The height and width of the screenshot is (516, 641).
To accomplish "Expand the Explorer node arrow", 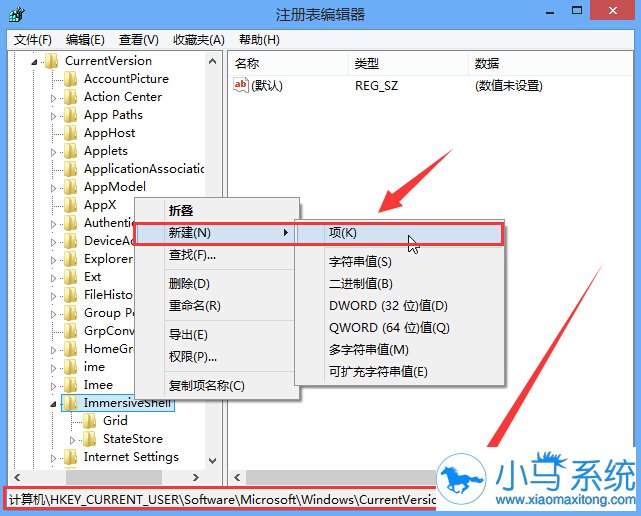I will point(53,260).
